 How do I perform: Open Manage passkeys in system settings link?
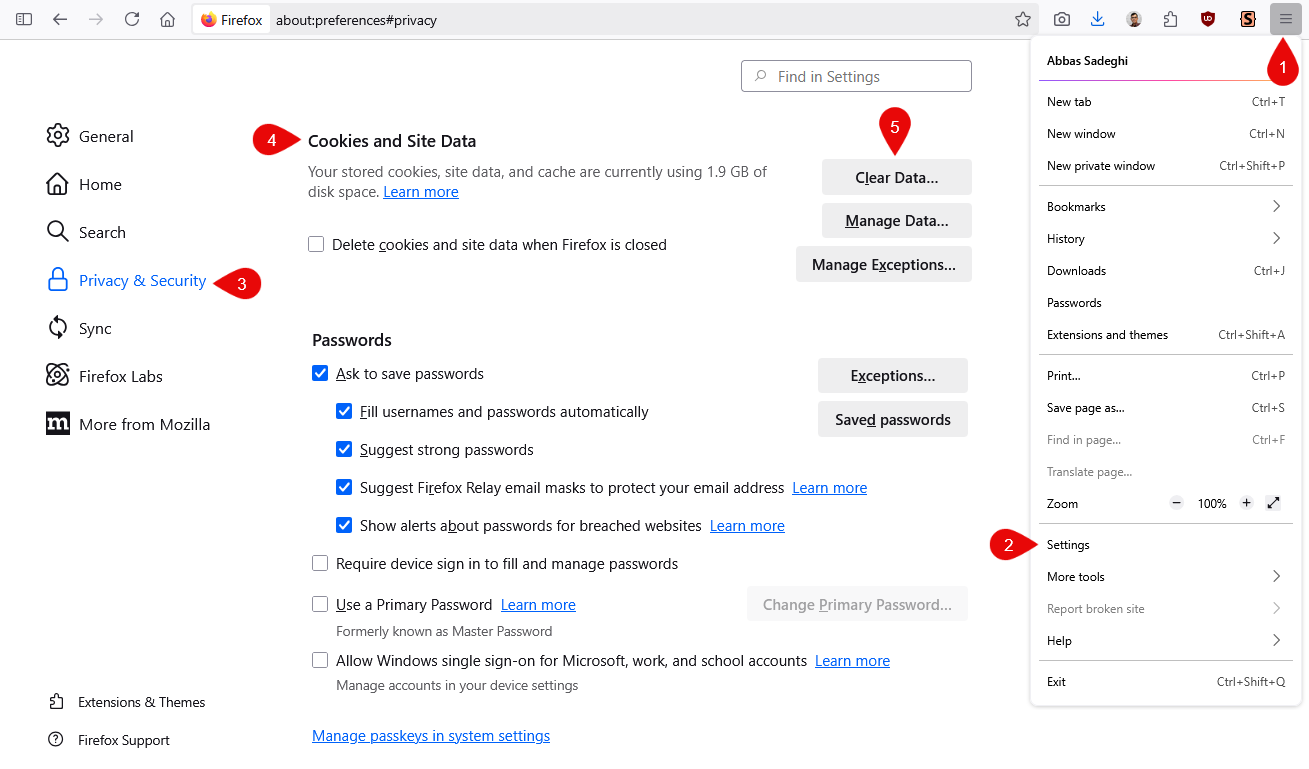[431, 736]
